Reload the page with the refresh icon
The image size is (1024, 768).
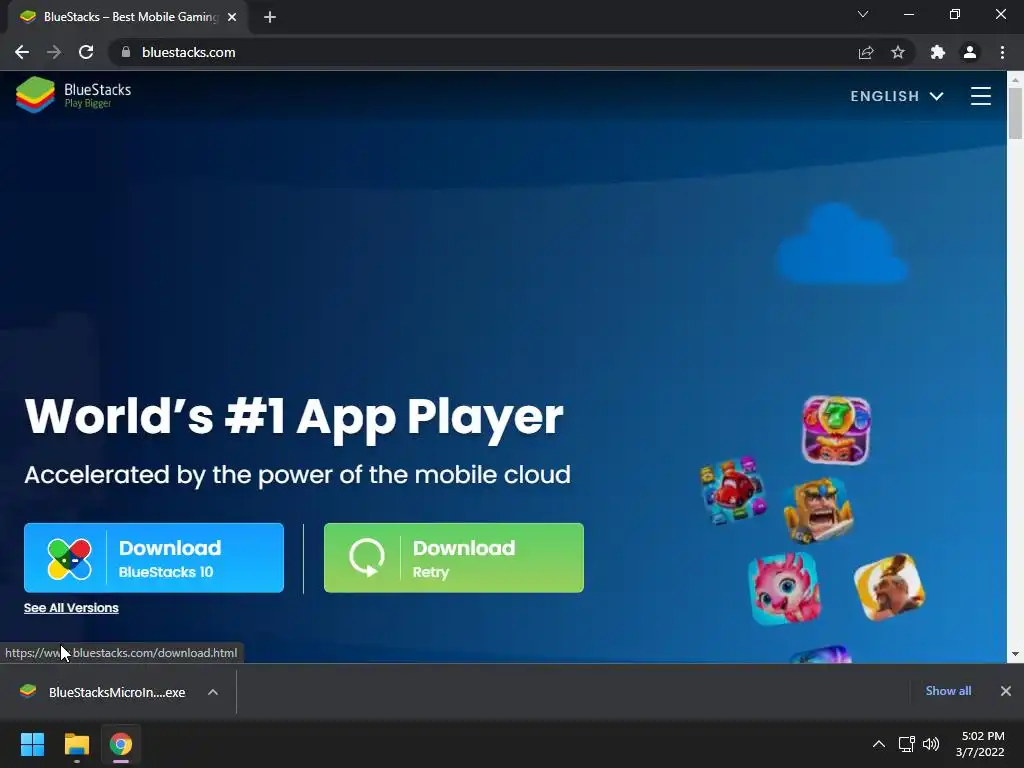86,52
